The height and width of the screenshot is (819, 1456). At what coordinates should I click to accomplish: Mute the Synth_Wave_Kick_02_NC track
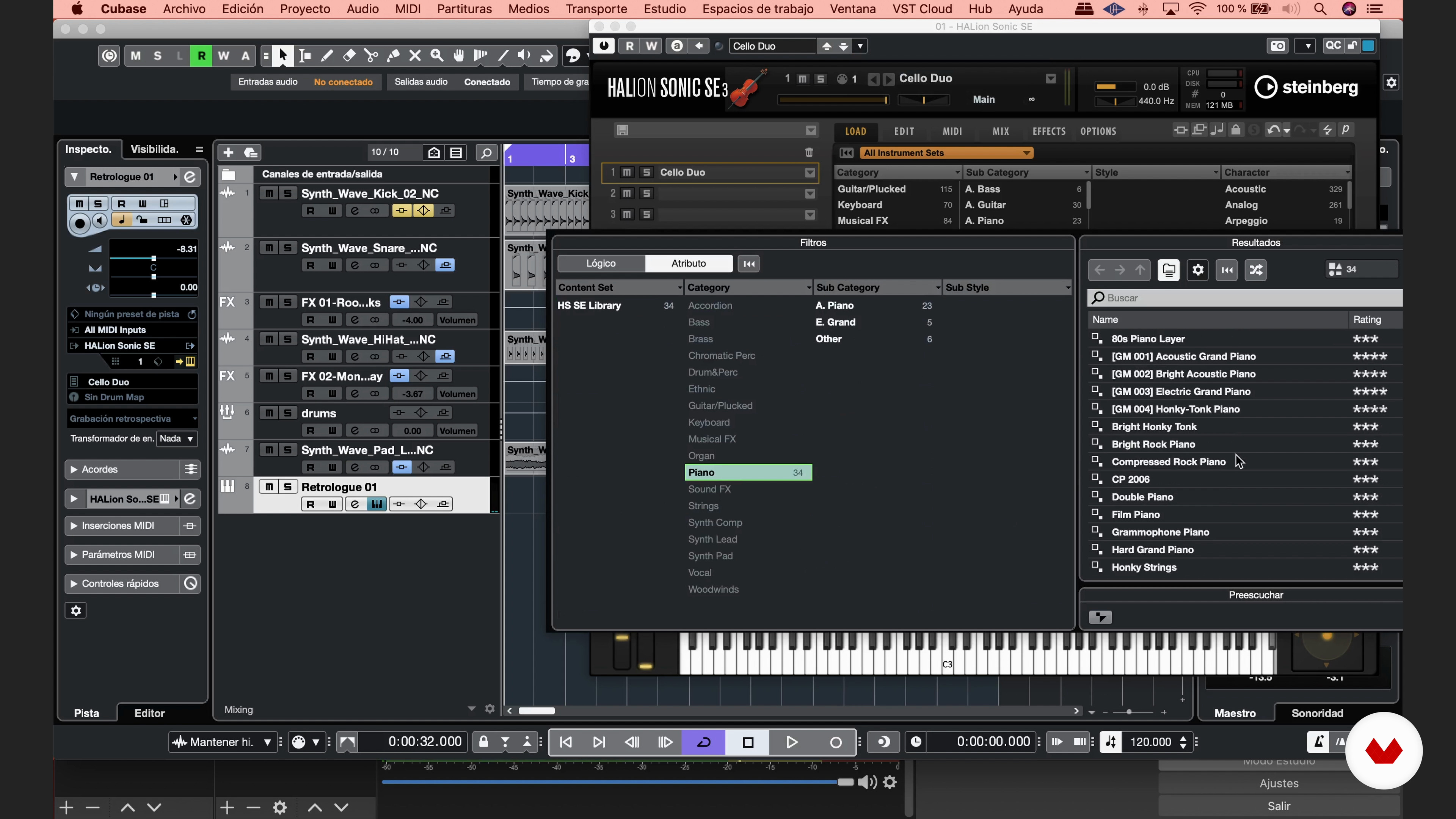click(269, 193)
